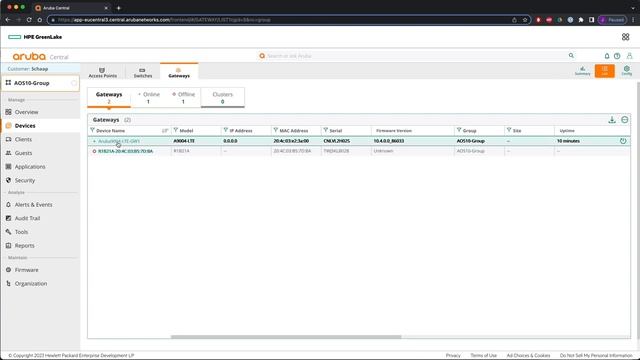Open the help question mark icon

click(617, 56)
